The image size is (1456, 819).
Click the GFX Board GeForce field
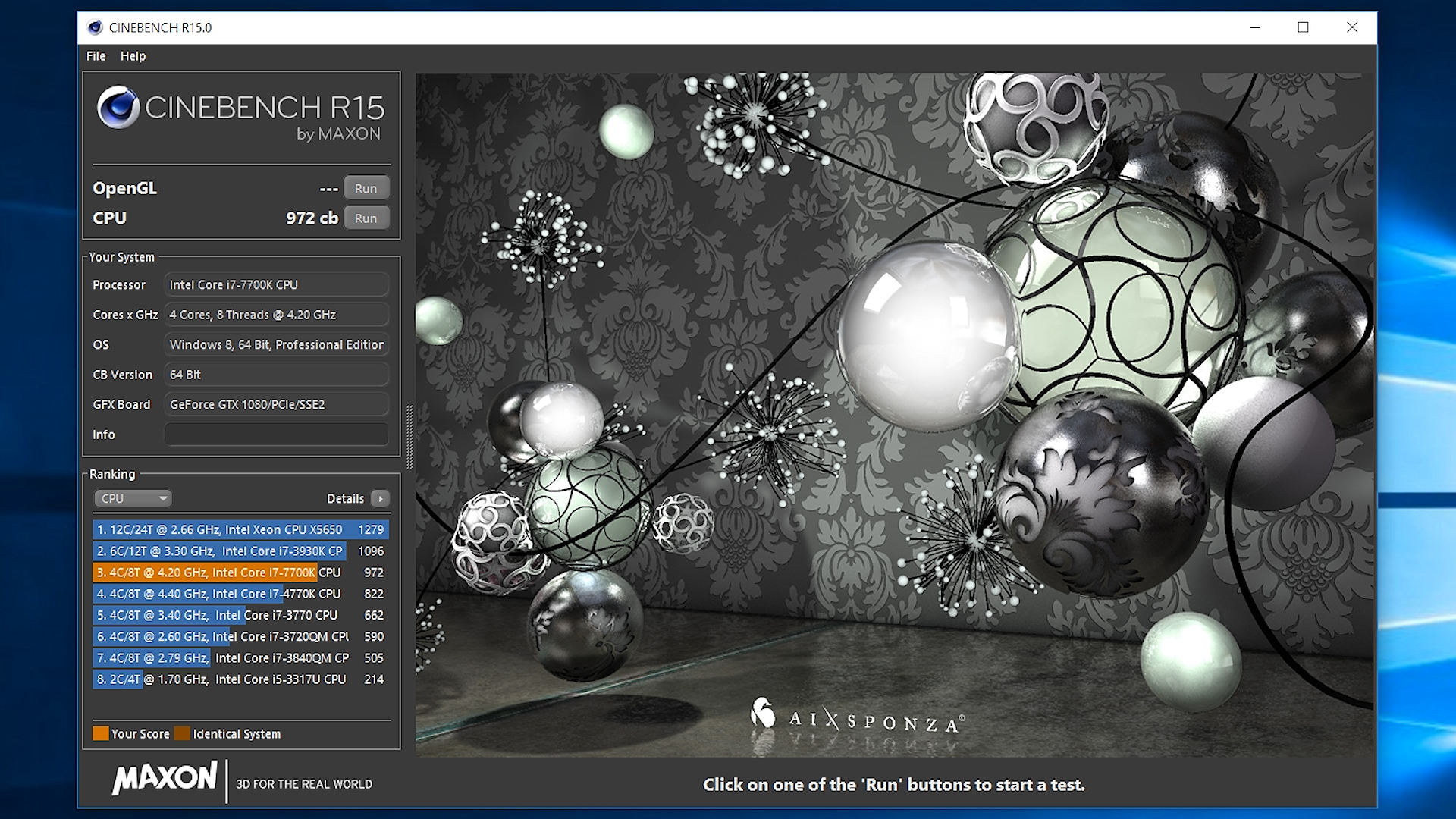click(x=277, y=404)
